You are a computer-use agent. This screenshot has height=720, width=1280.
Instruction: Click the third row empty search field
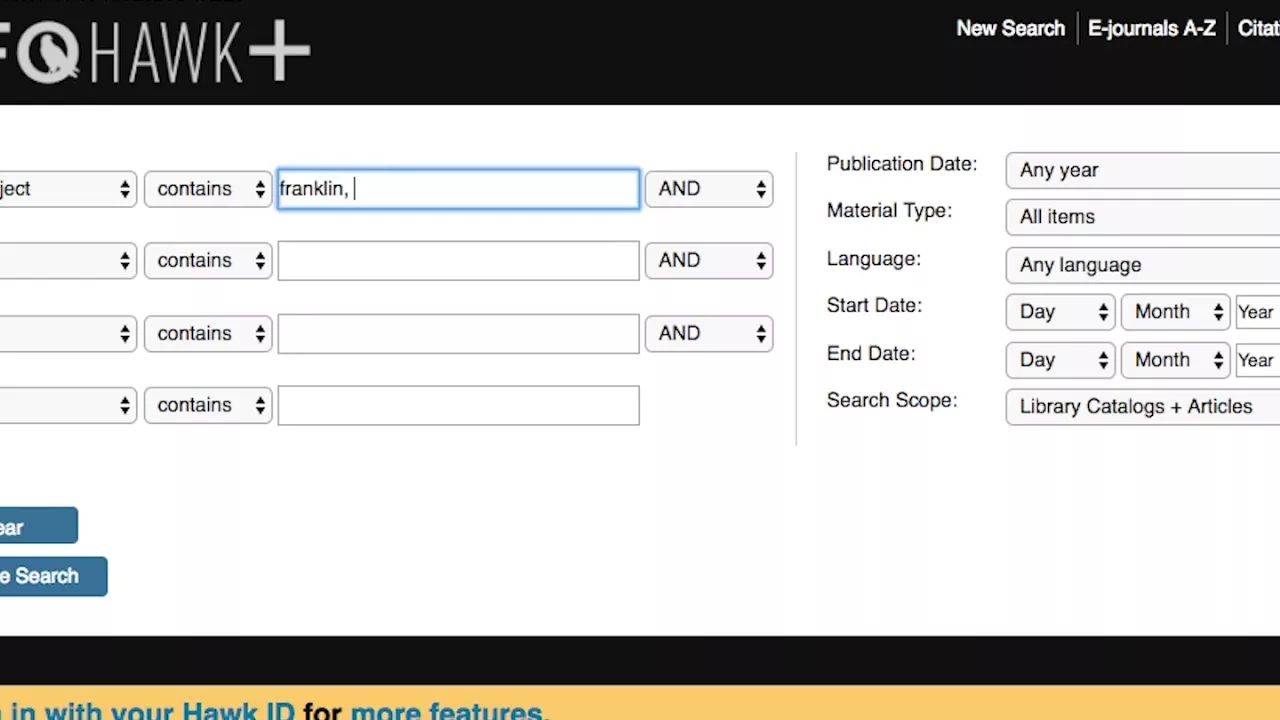pyautogui.click(x=458, y=333)
